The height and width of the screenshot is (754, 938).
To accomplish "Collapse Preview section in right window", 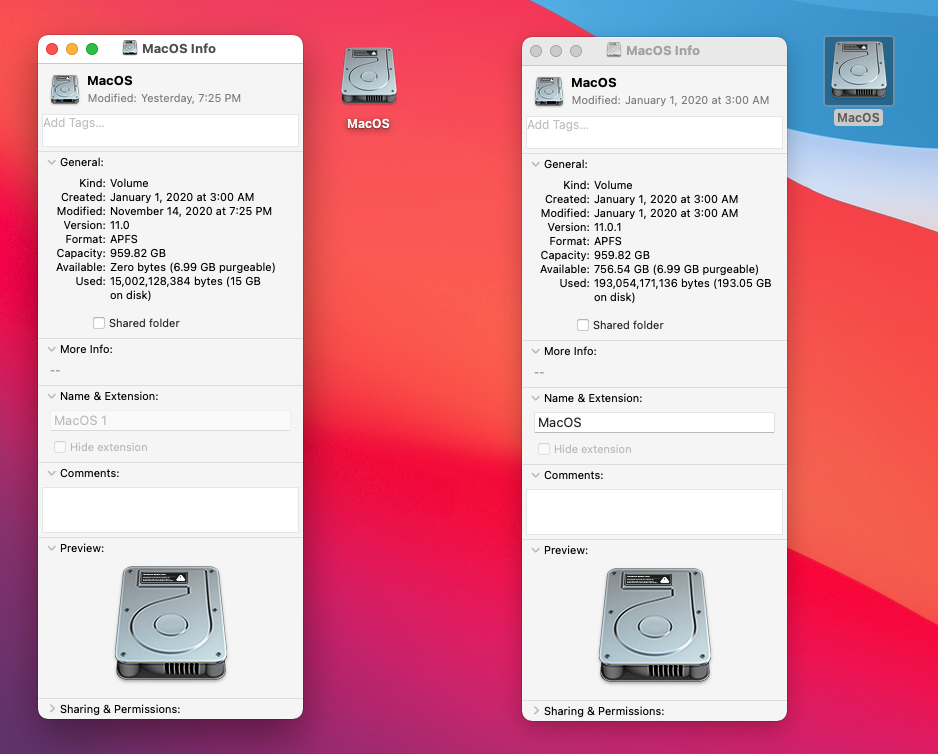I will point(536,550).
